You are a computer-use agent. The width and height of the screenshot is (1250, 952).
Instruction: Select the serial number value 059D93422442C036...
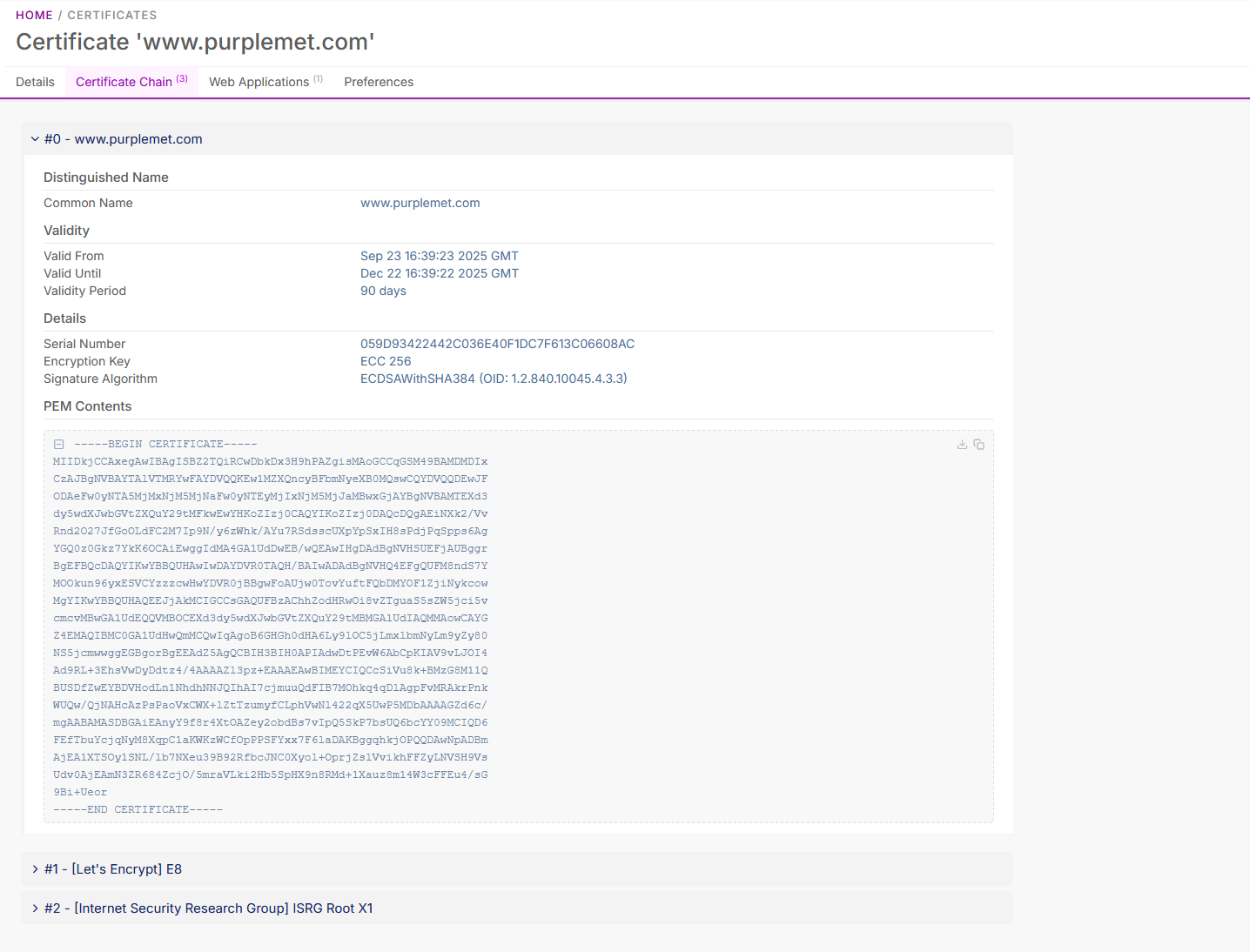click(x=498, y=344)
